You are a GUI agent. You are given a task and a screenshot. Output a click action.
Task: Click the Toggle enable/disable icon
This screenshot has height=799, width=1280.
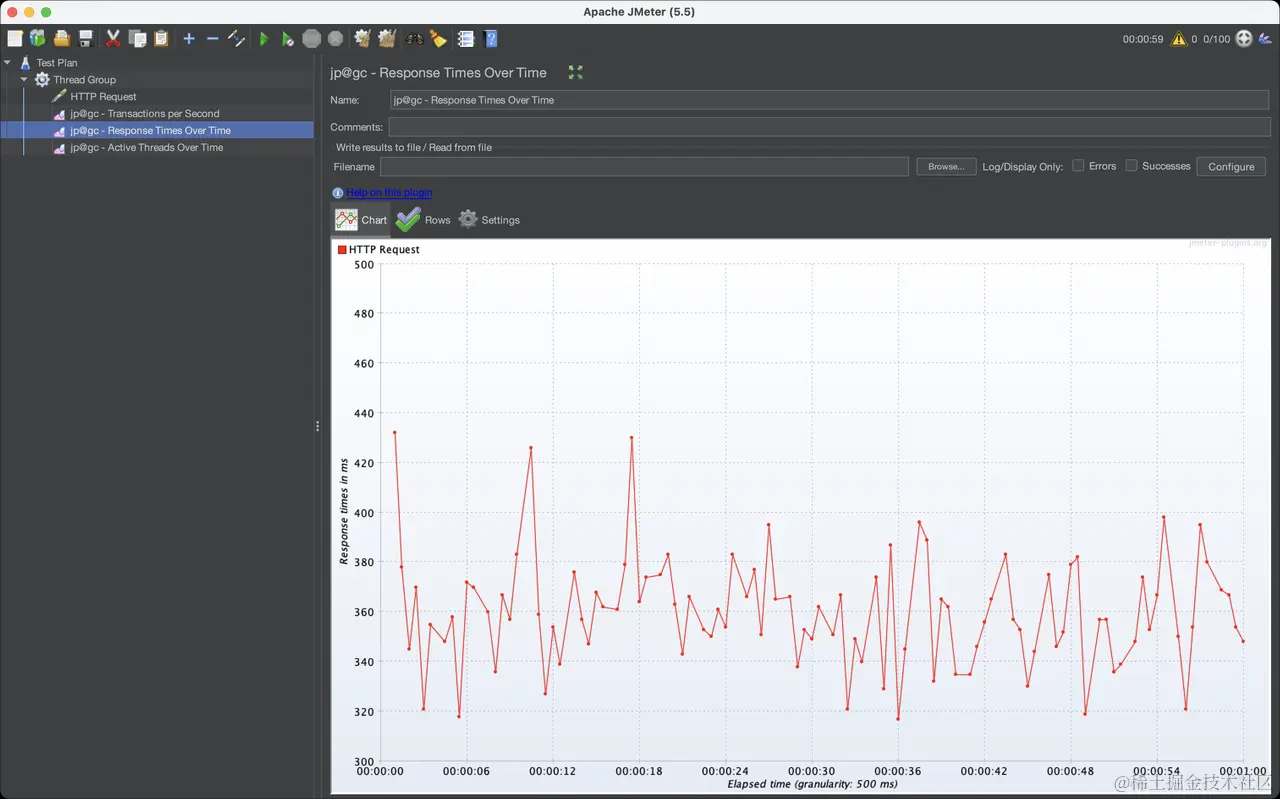(x=237, y=39)
